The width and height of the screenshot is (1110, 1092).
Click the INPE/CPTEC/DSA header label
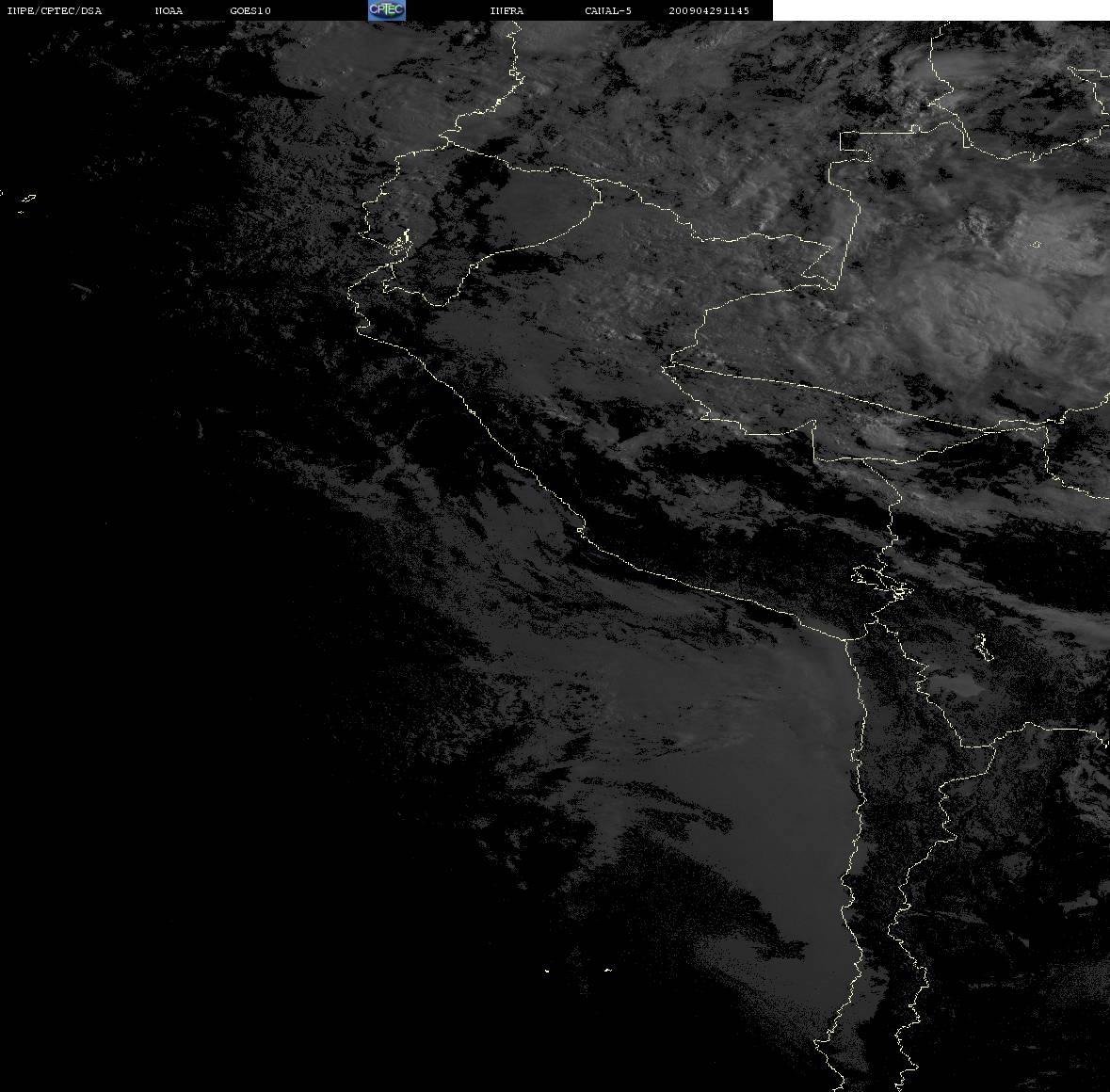pos(55,10)
